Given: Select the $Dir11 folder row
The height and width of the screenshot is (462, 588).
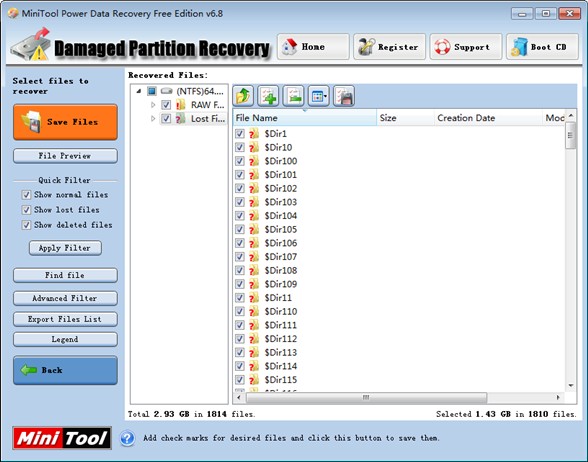Looking at the screenshot, I should (x=399, y=298).
